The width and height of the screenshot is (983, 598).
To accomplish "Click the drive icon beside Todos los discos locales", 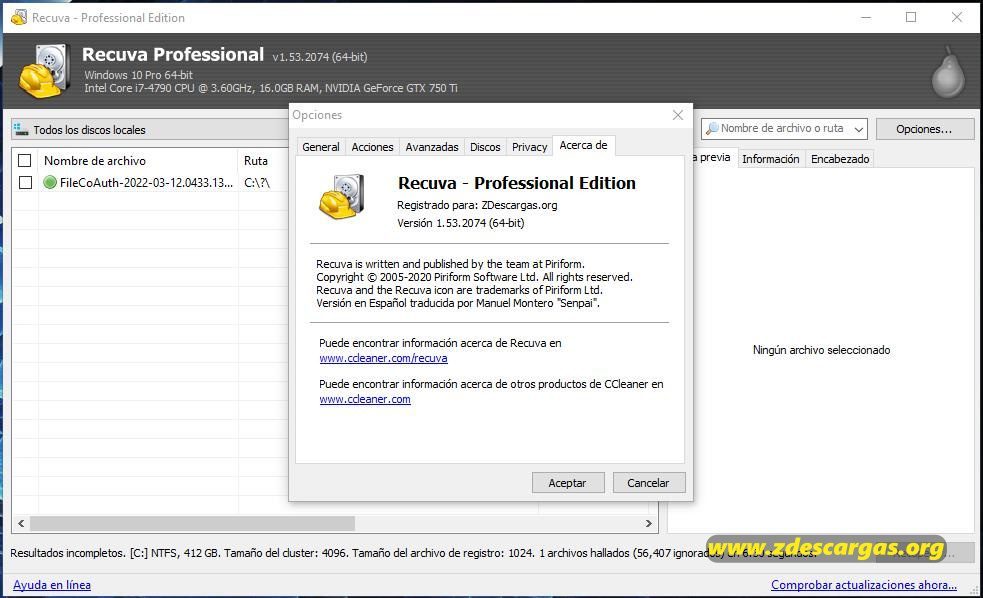I will tap(21, 129).
